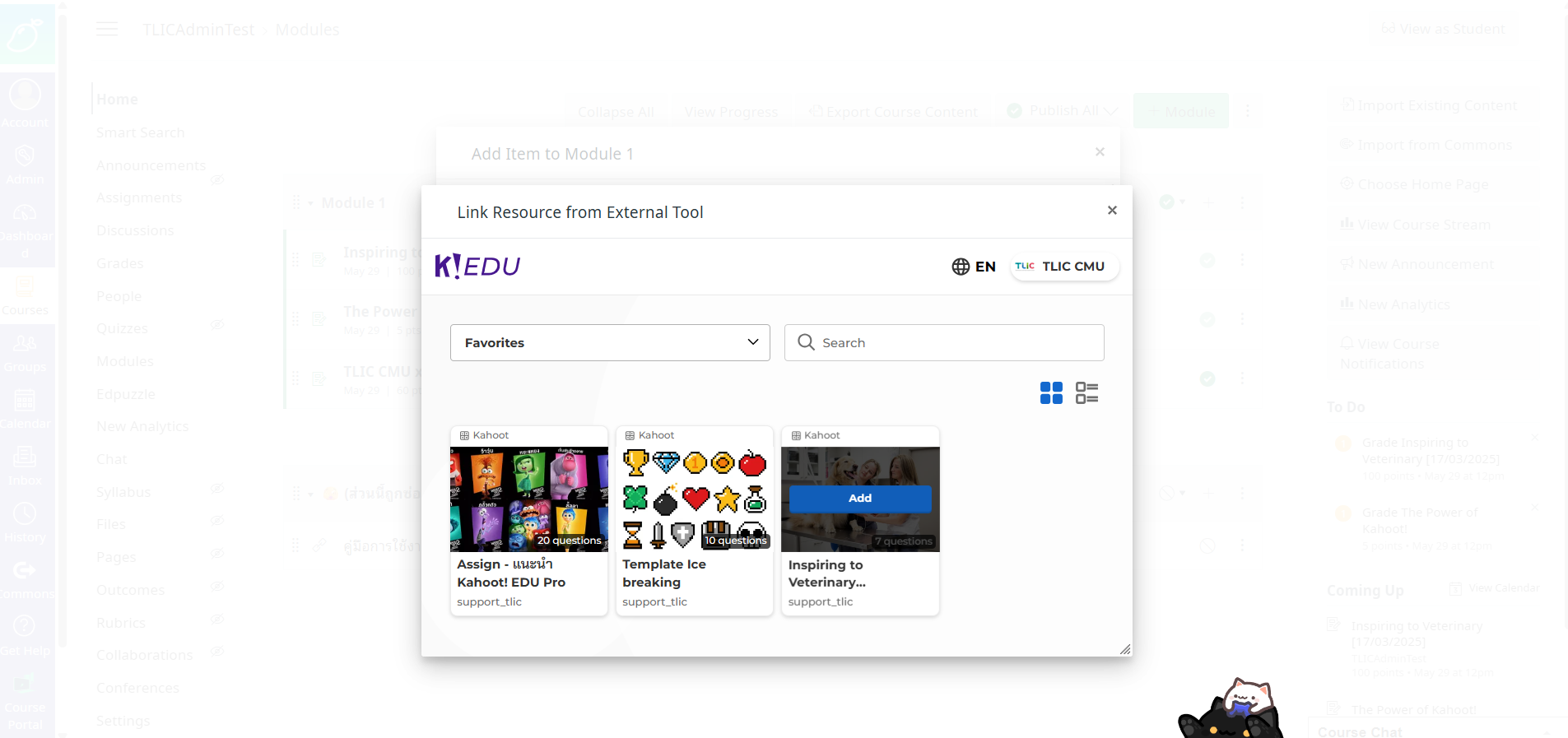
Task: Switch to list view layout
Action: click(1086, 392)
